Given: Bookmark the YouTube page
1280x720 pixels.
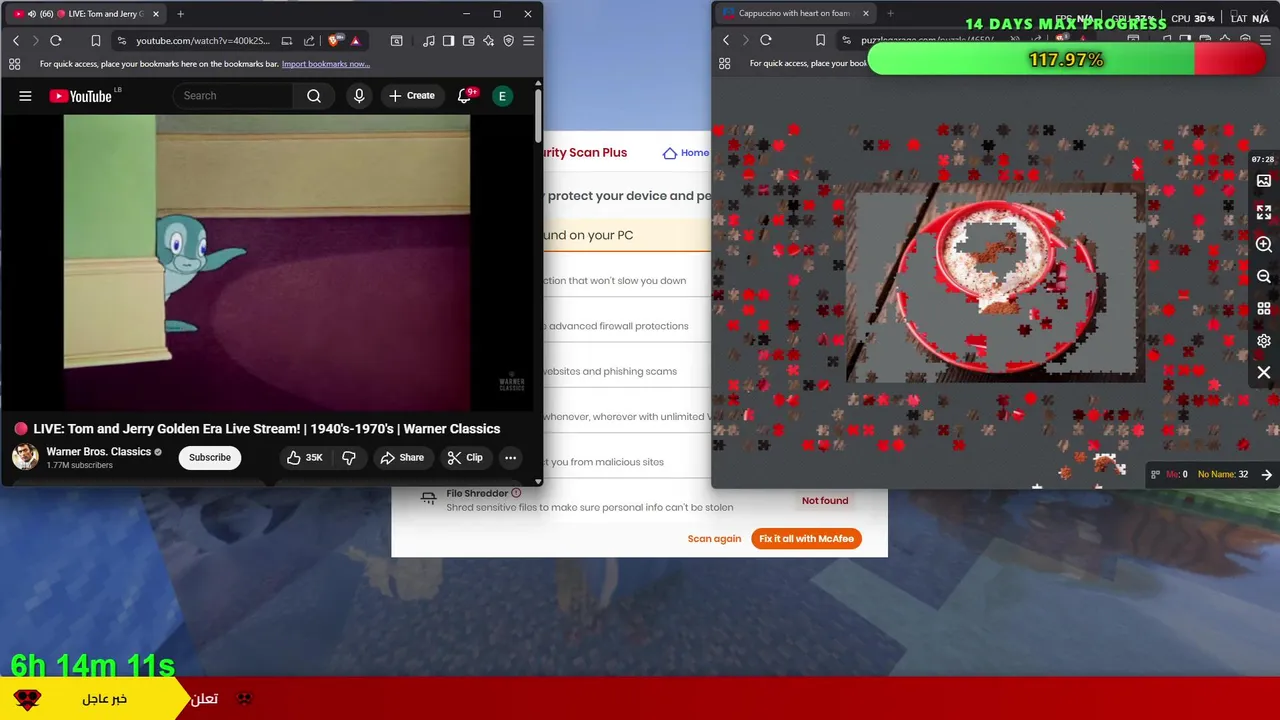Looking at the screenshot, I should 96,41.
